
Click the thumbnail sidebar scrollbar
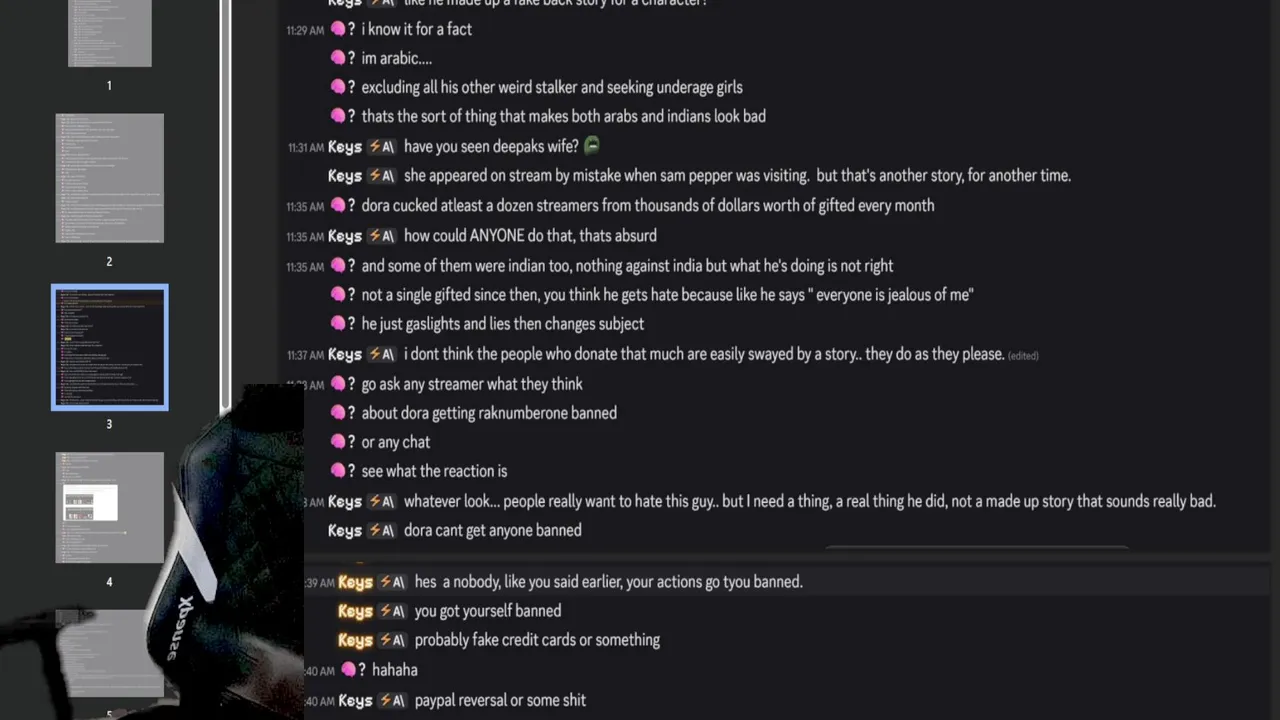[226, 200]
